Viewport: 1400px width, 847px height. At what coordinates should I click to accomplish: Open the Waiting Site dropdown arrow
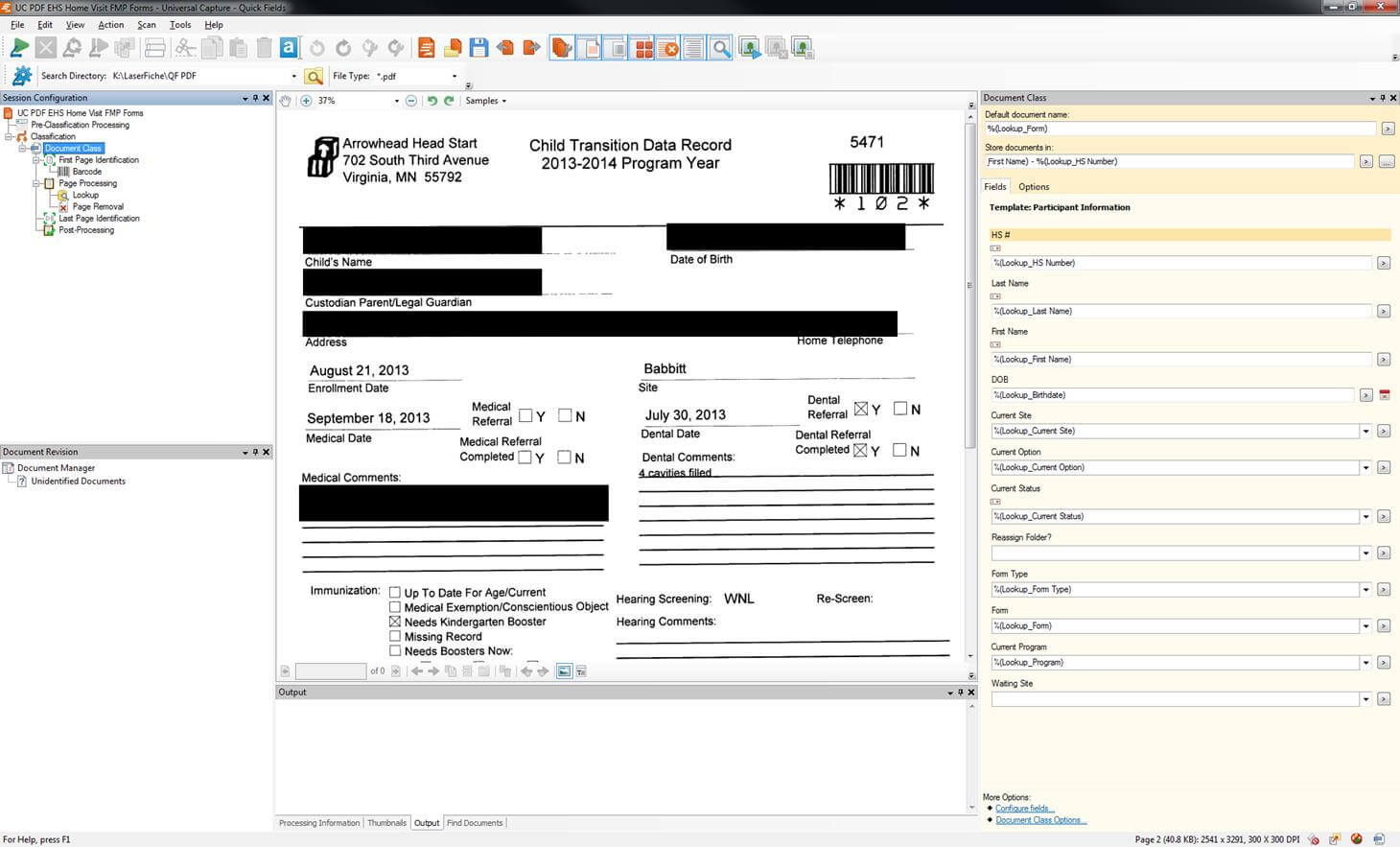pos(1365,699)
